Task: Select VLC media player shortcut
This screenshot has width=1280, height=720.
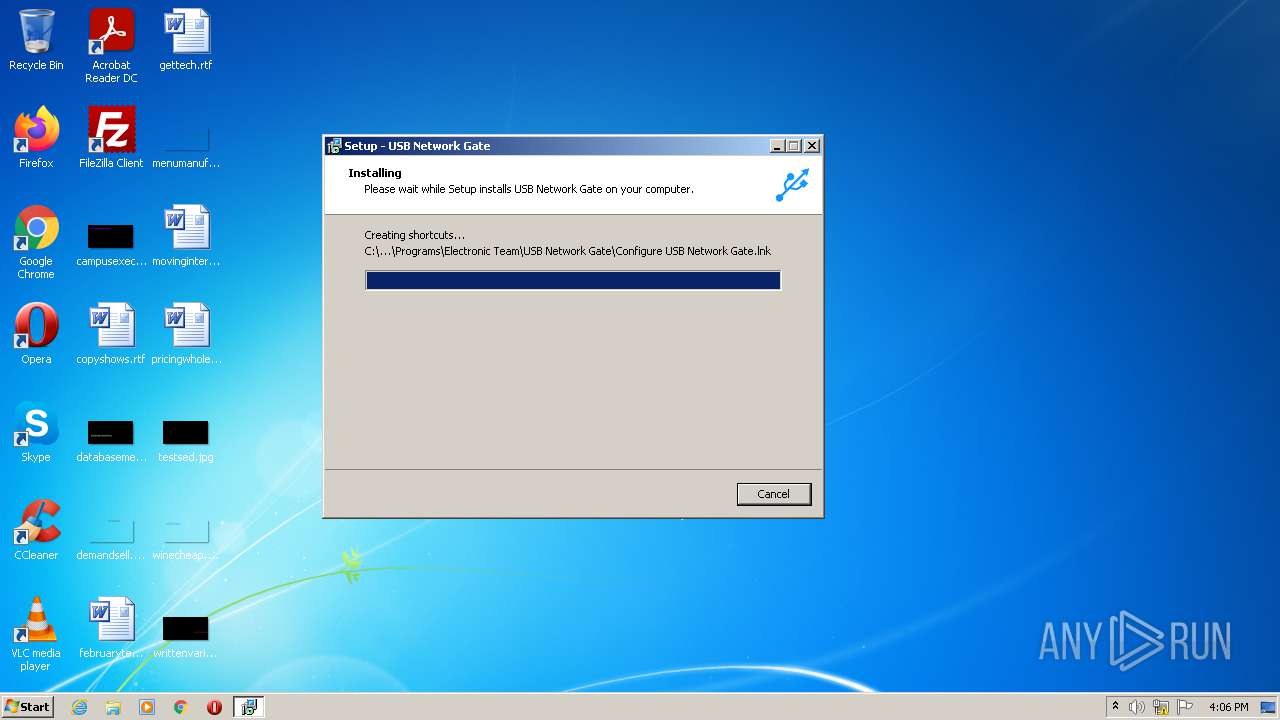Action: pos(36,634)
